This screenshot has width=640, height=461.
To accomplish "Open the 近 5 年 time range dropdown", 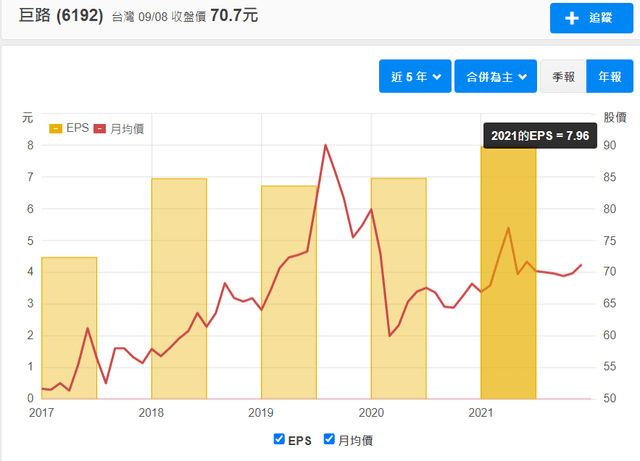I will point(415,76).
